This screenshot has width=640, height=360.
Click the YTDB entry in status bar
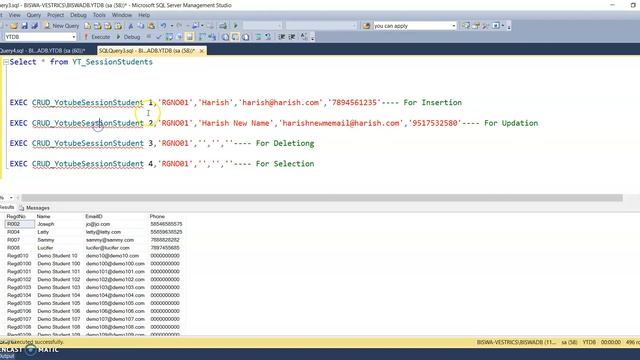click(589, 342)
